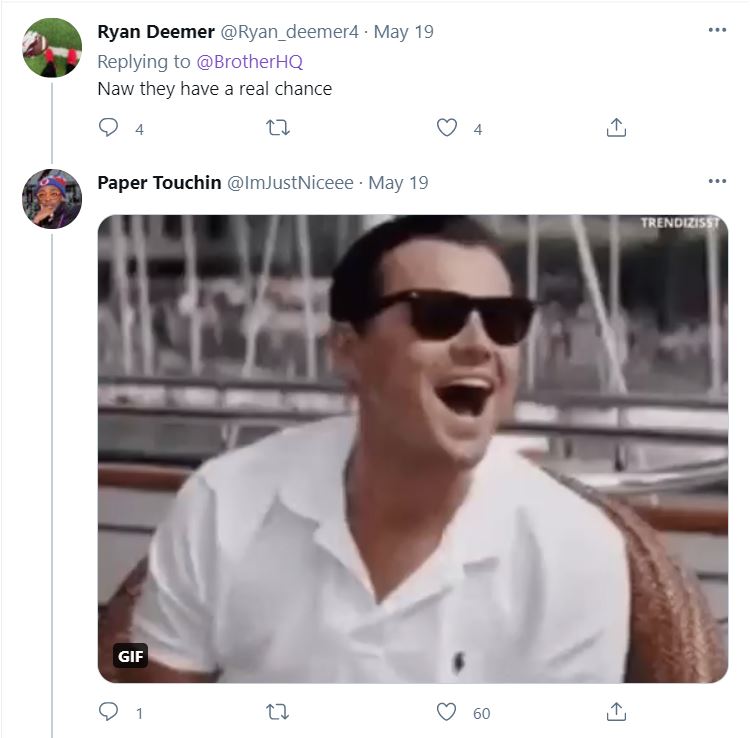Like Paper Touchin's GIF tweet
The image size is (750, 738).
(x=447, y=712)
